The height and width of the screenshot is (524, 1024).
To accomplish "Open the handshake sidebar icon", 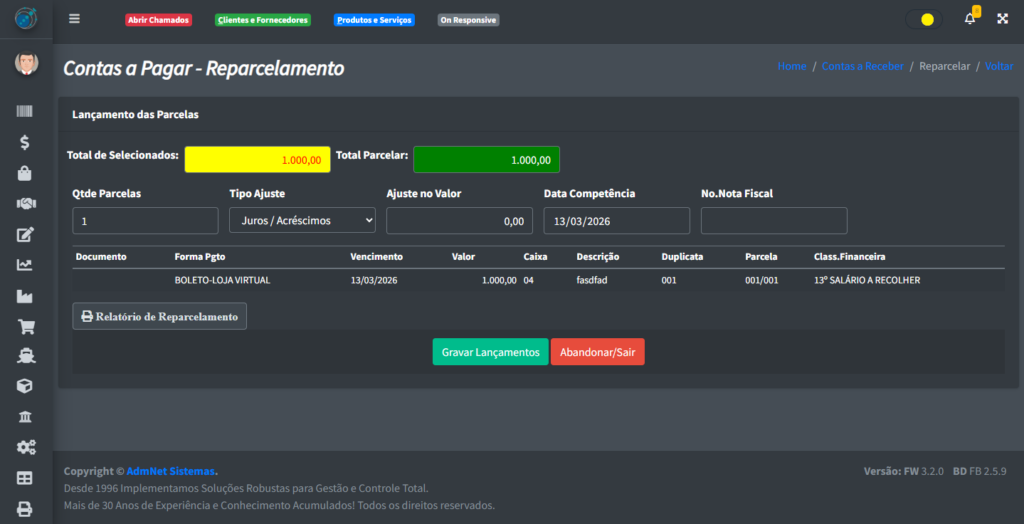I will click(x=25, y=204).
